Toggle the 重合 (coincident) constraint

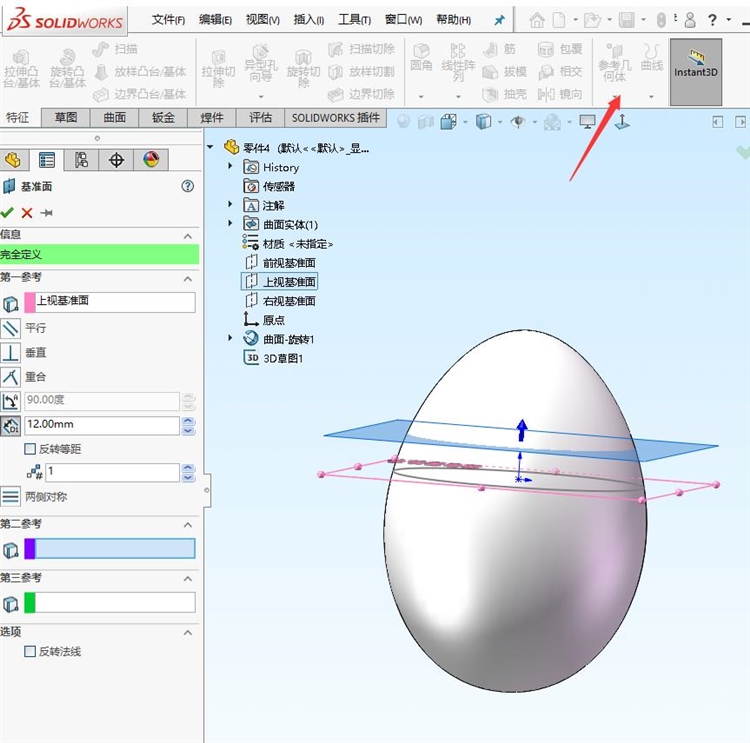(x=11, y=377)
